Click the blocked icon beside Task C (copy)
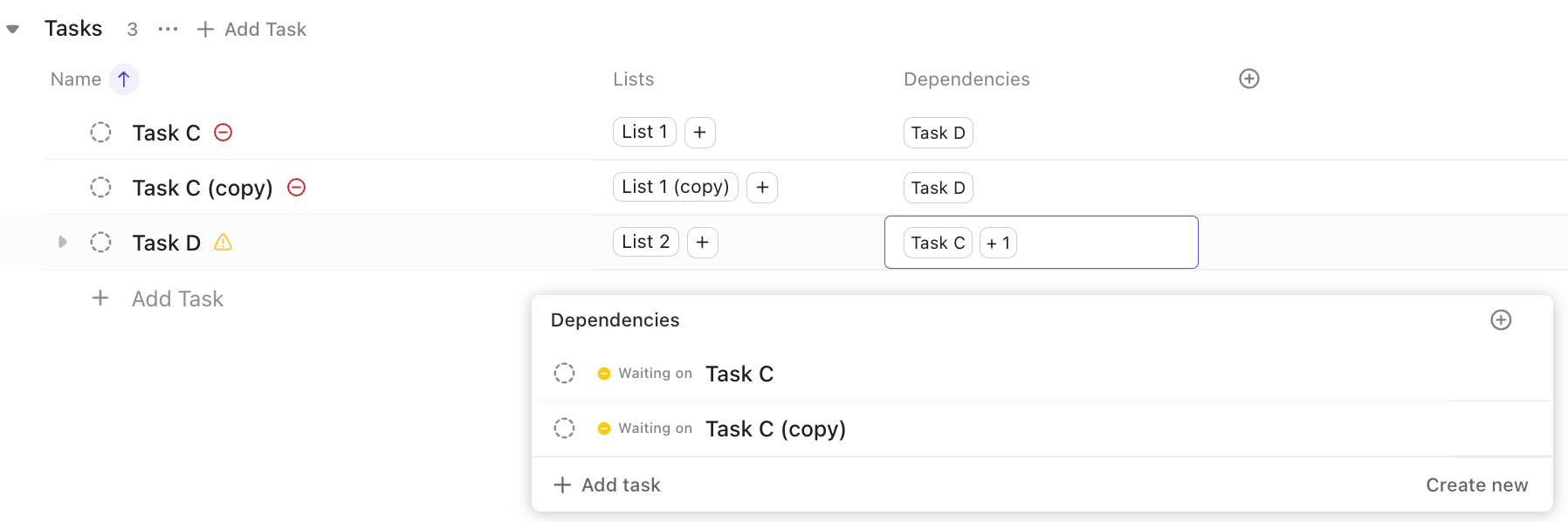 [297, 188]
